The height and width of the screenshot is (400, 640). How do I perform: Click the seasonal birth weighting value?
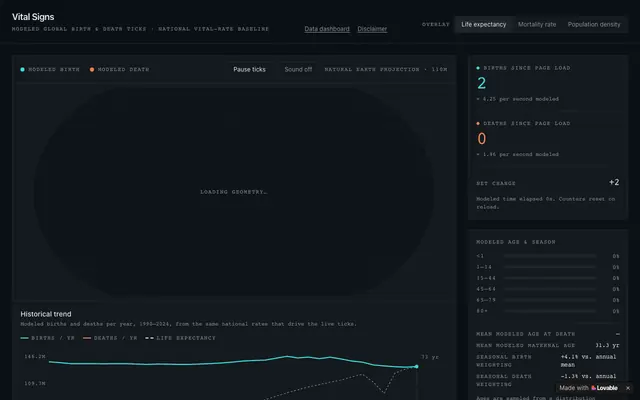click(589, 361)
